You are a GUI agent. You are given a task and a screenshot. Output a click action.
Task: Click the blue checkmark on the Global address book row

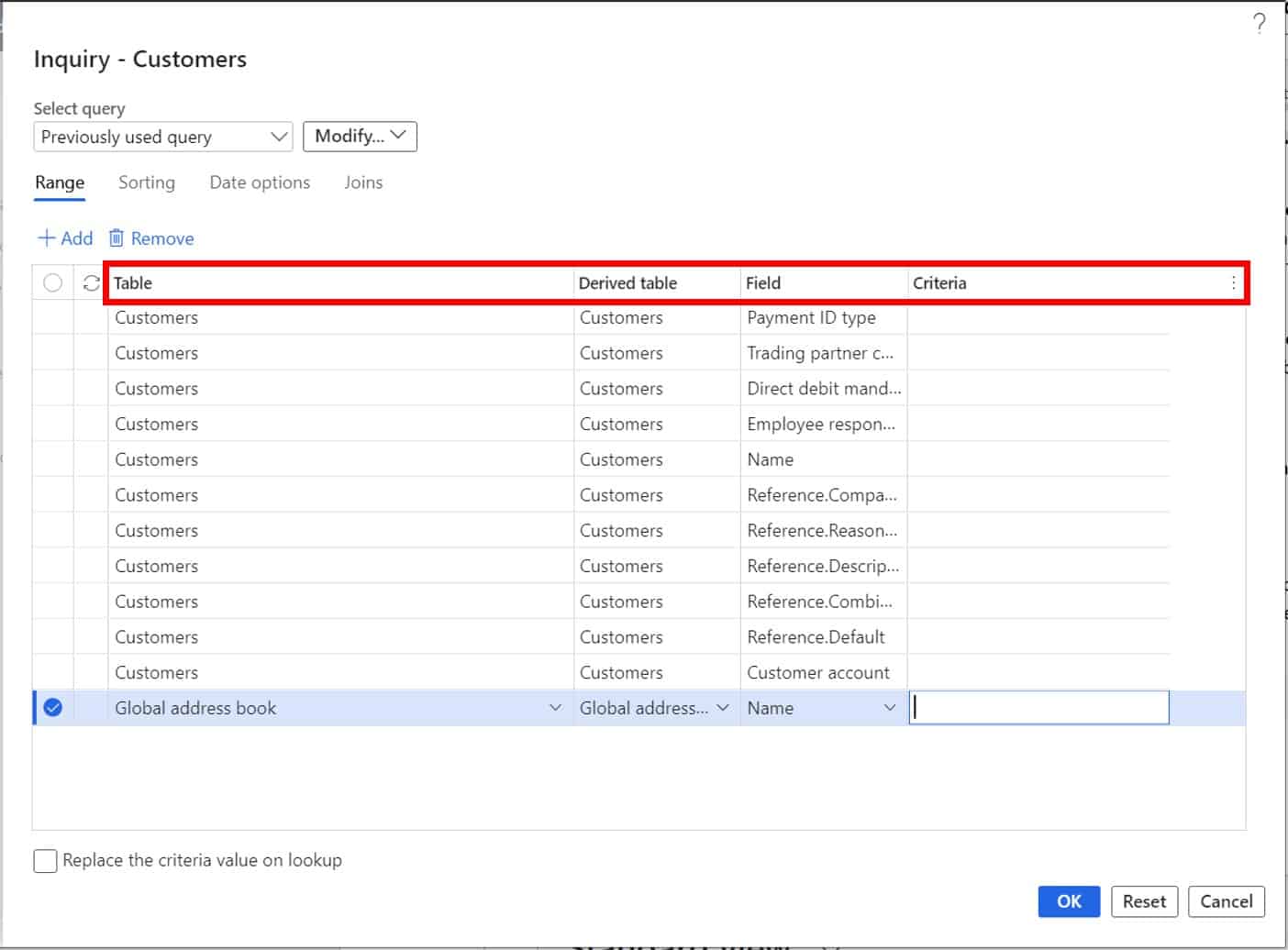[x=53, y=707]
